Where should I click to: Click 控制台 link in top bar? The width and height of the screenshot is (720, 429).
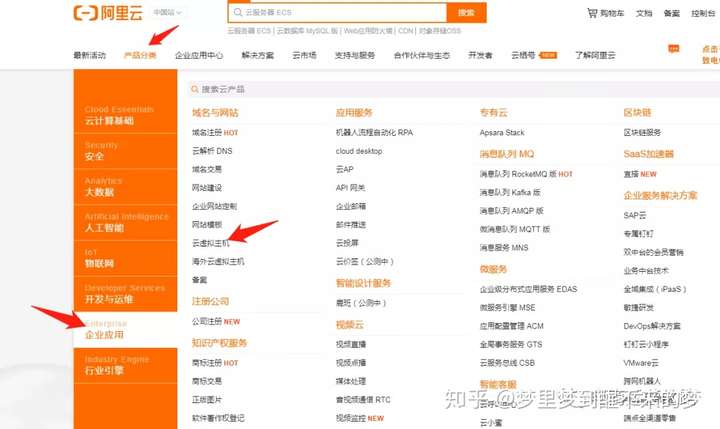703,13
